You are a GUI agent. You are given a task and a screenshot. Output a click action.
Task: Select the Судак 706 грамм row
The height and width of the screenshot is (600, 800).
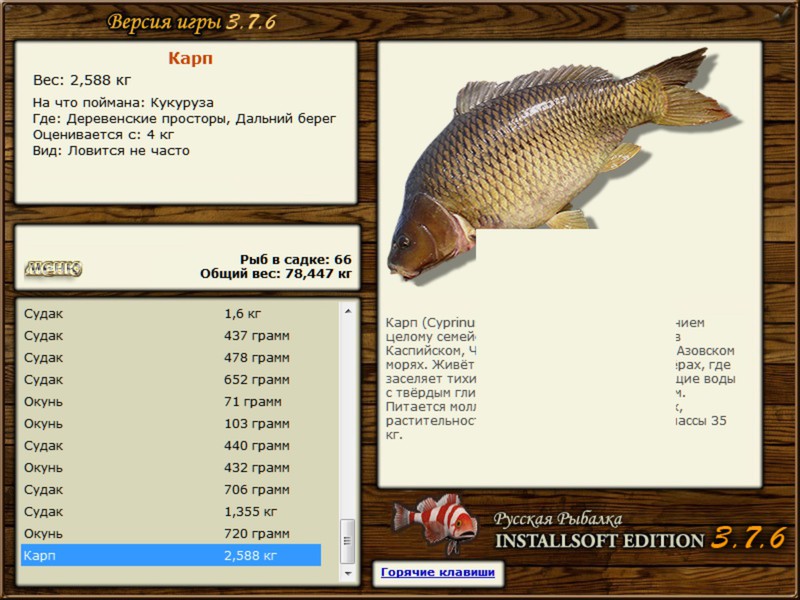pyautogui.click(x=171, y=489)
